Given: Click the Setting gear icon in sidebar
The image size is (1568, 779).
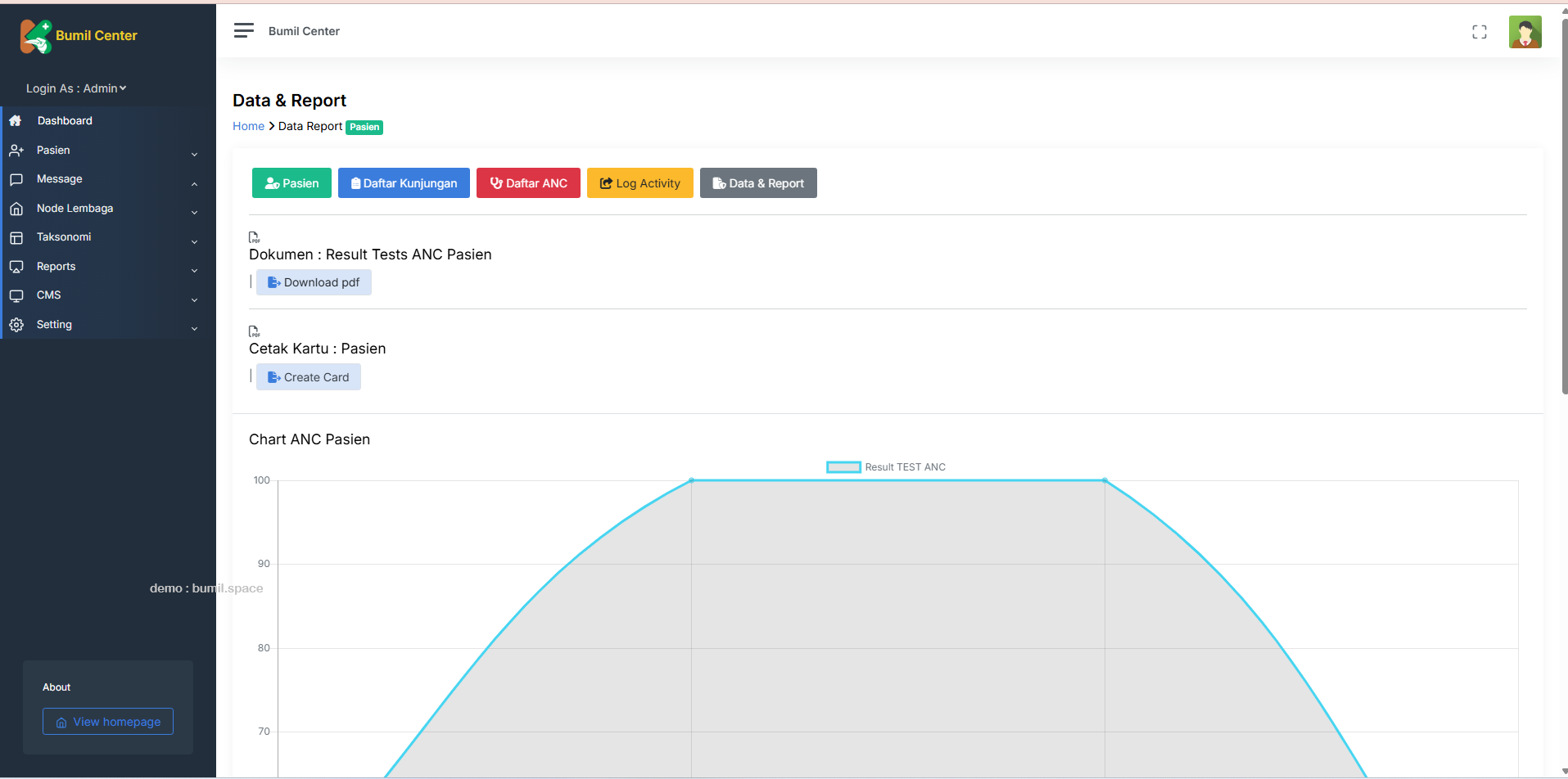Looking at the screenshot, I should tap(16, 325).
